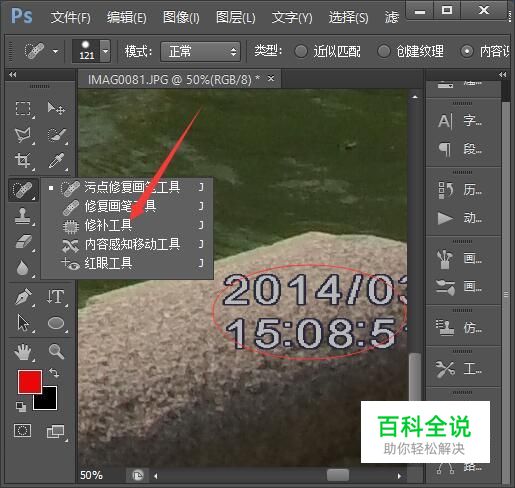
Task: Collapse the left tools panel
Action: tap(13, 74)
